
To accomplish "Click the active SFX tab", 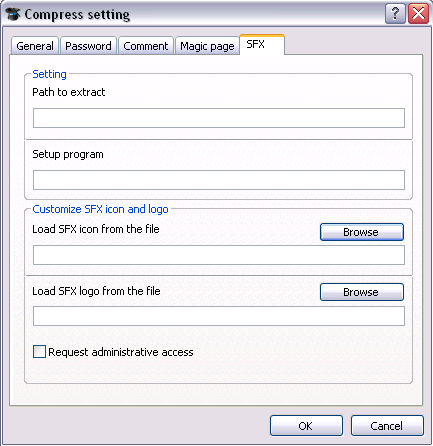I will pyautogui.click(x=262, y=44).
